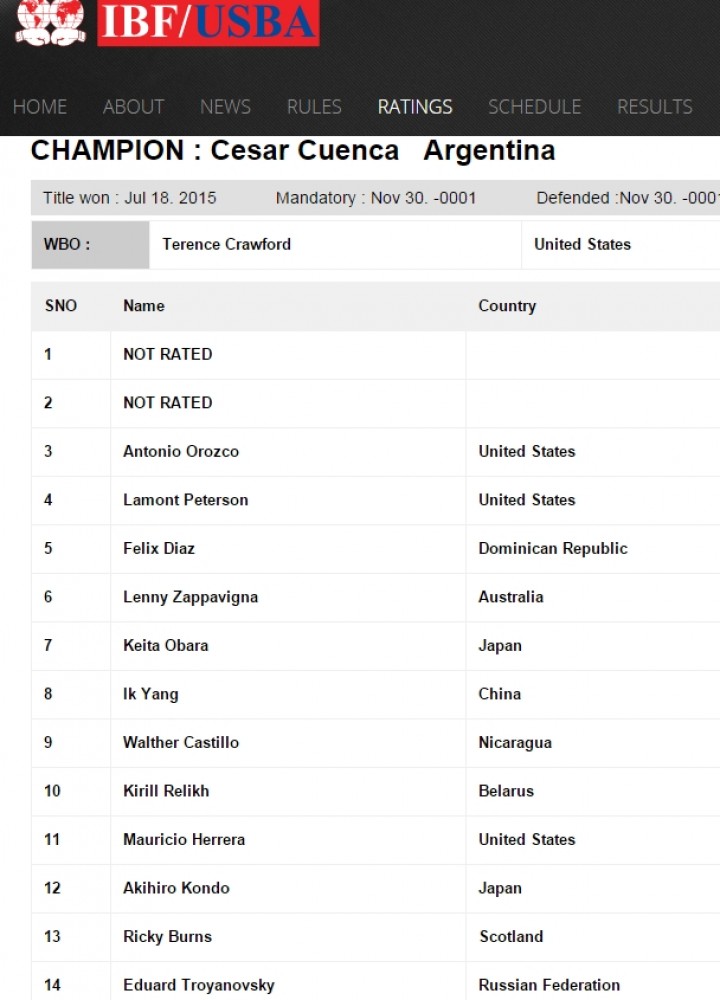Image resolution: width=720 pixels, height=1000 pixels.
Task: Open the NEWS section
Action: click(x=225, y=107)
